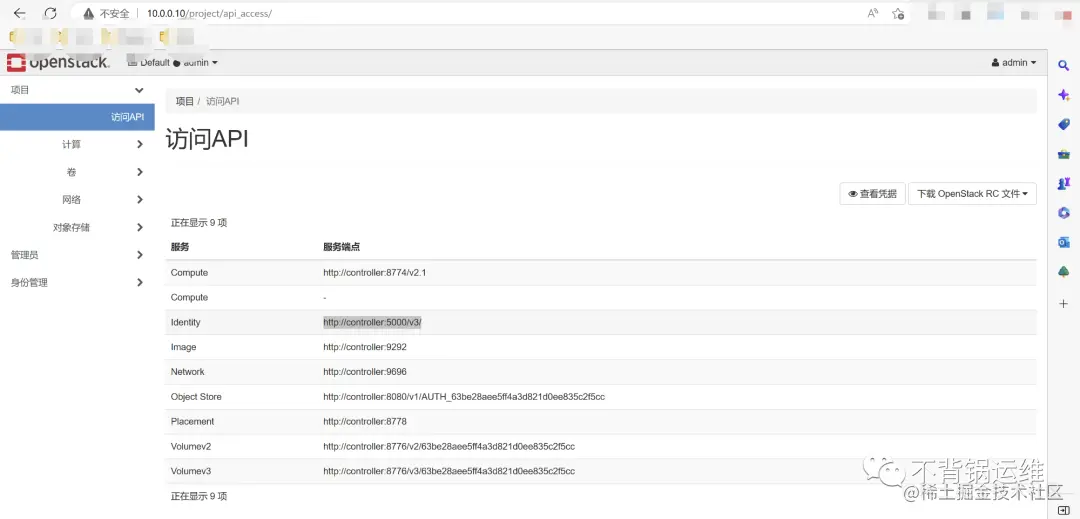Add a sidebar app with plus icon
Viewport: 1080px width, 519px height.
(x=1063, y=304)
